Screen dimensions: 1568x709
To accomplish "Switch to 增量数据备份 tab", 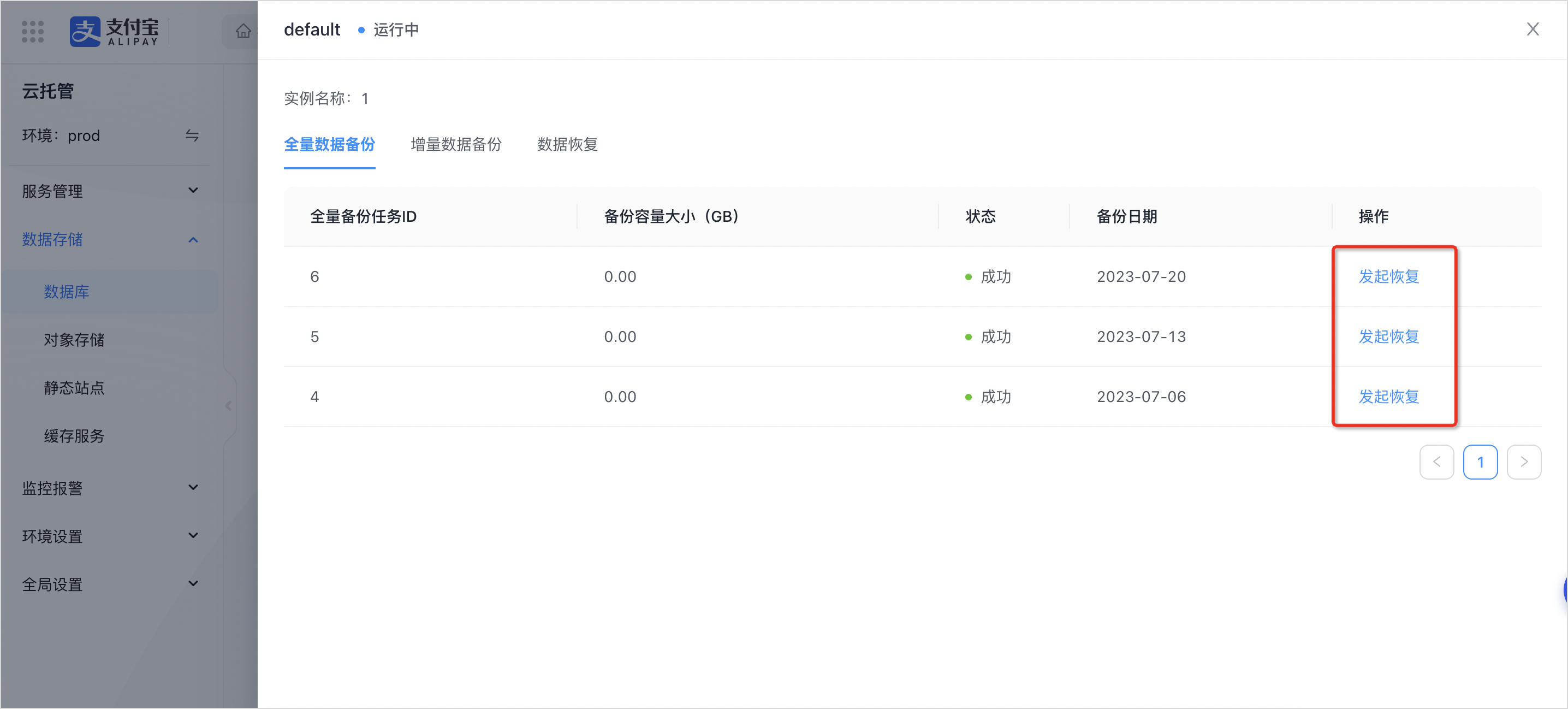I will [x=456, y=144].
